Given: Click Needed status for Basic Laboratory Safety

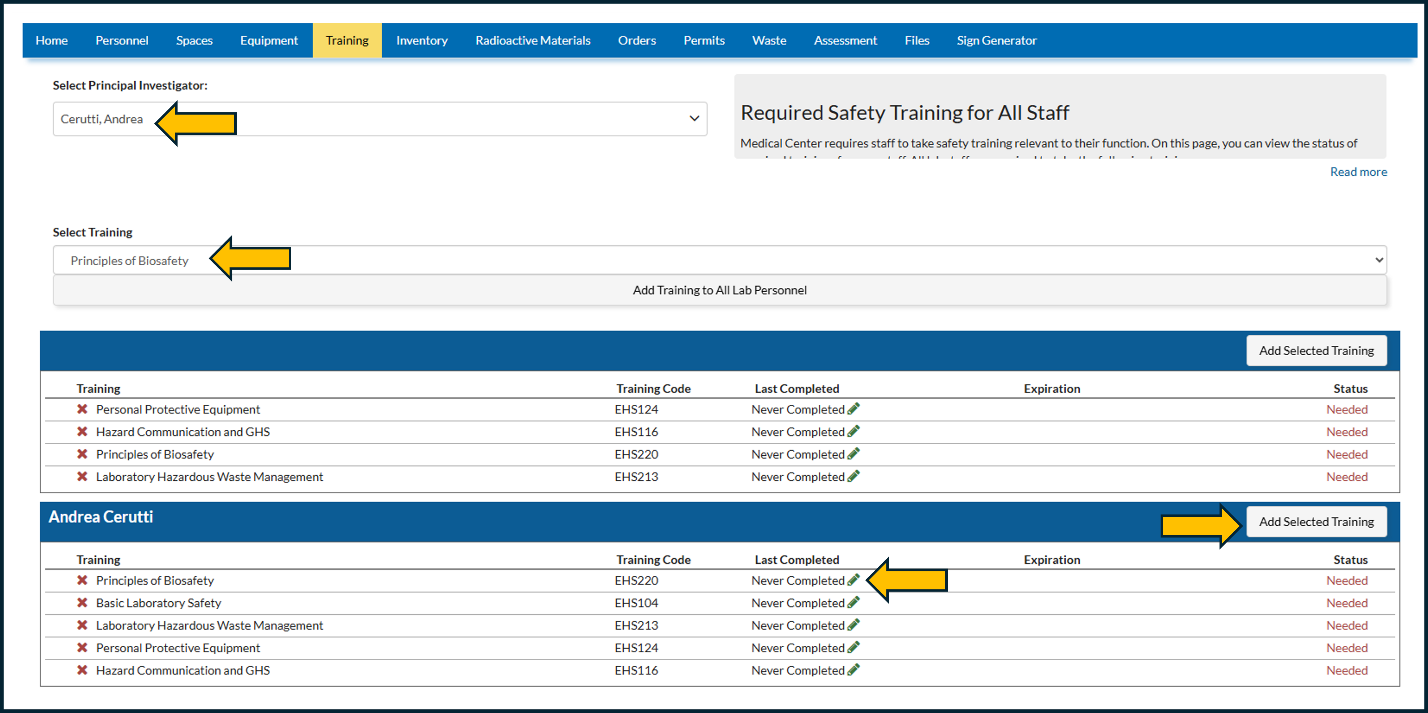Looking at the screenshot, I should pos(1347,603).
